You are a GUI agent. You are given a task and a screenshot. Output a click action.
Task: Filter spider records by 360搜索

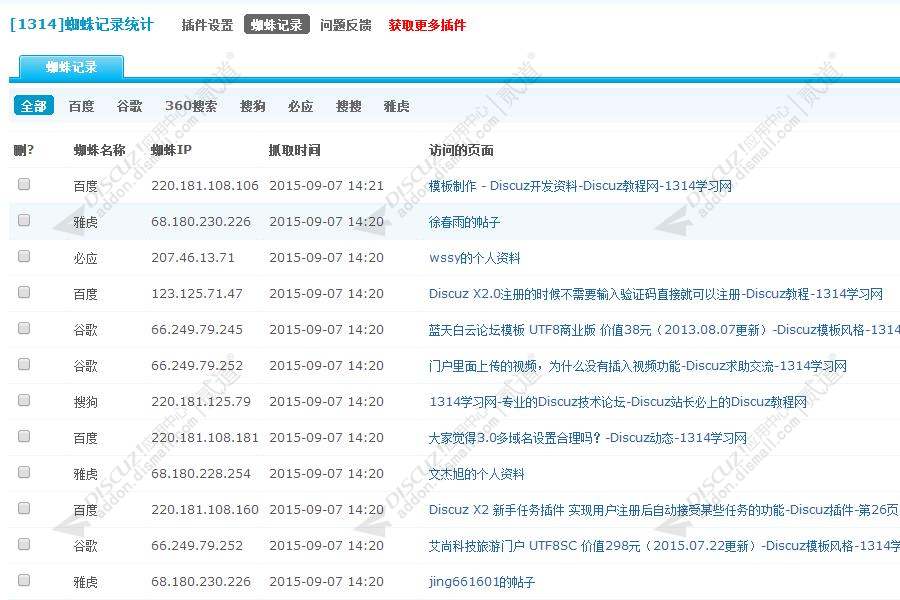(x=191, y=106)
